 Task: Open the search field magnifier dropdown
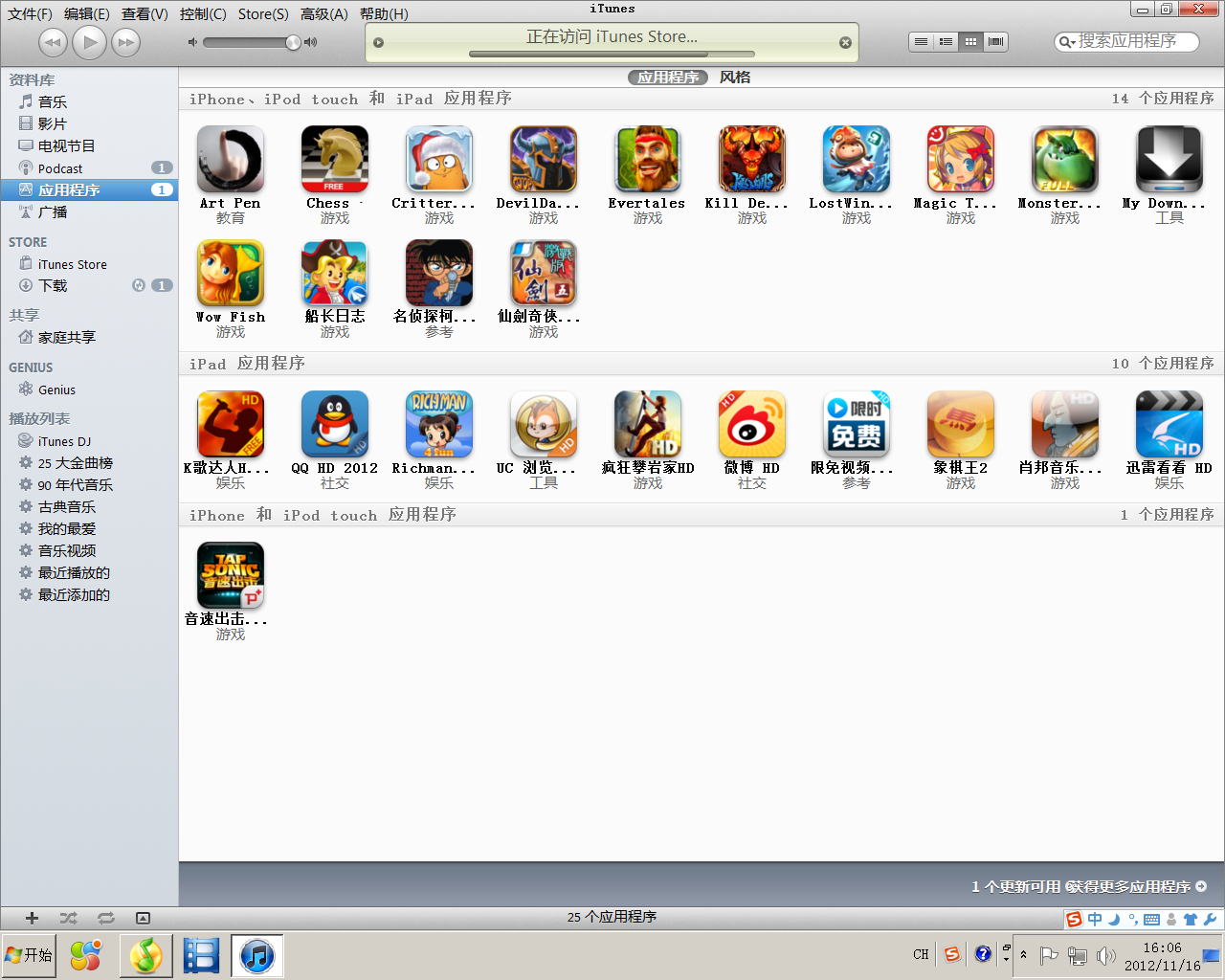(x=1067, y=42)
